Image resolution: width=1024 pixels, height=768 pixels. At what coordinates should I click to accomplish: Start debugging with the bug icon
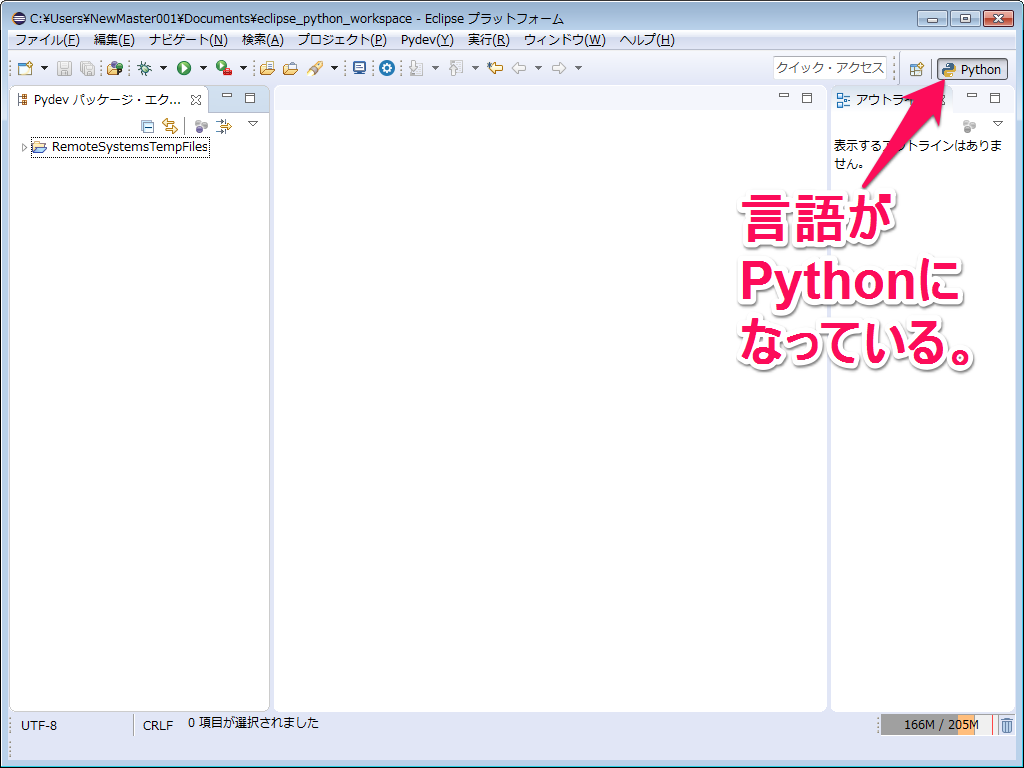(x=143, y=68)
